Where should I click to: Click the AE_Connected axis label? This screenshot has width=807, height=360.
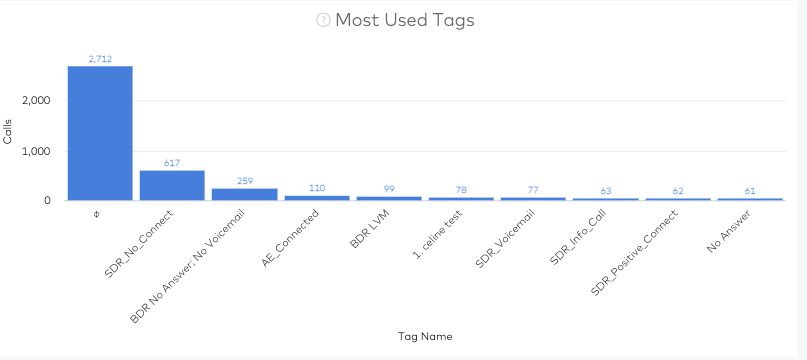(x=290, y=238)
